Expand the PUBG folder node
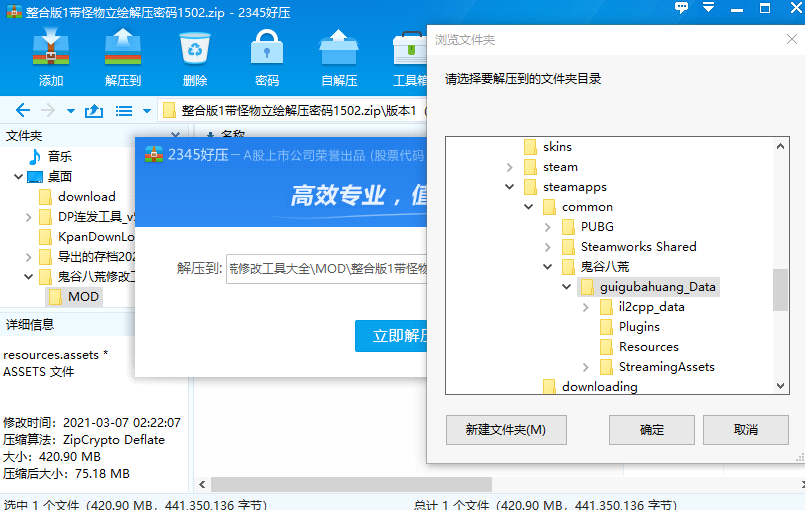This screenshot has width=805, height=510. click(547, 227)
